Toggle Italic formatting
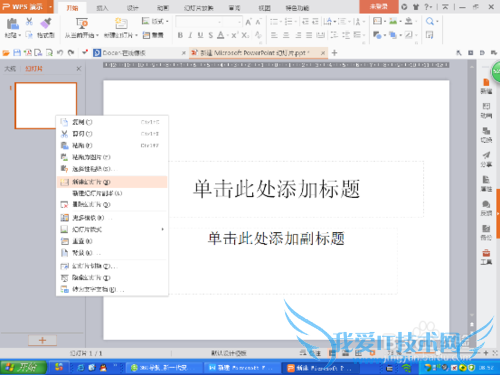 190,35
